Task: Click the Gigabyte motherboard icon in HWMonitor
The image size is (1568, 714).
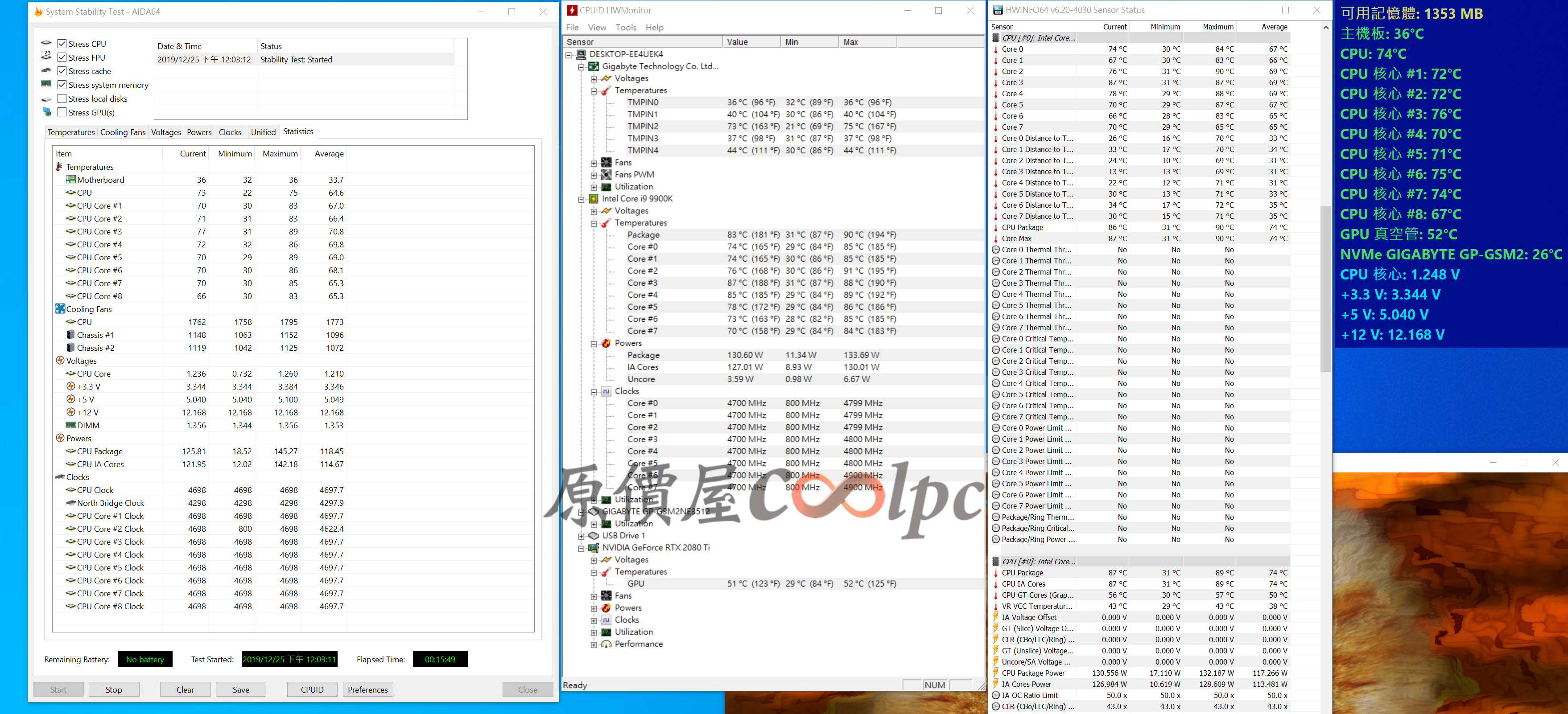Action: 594,66
